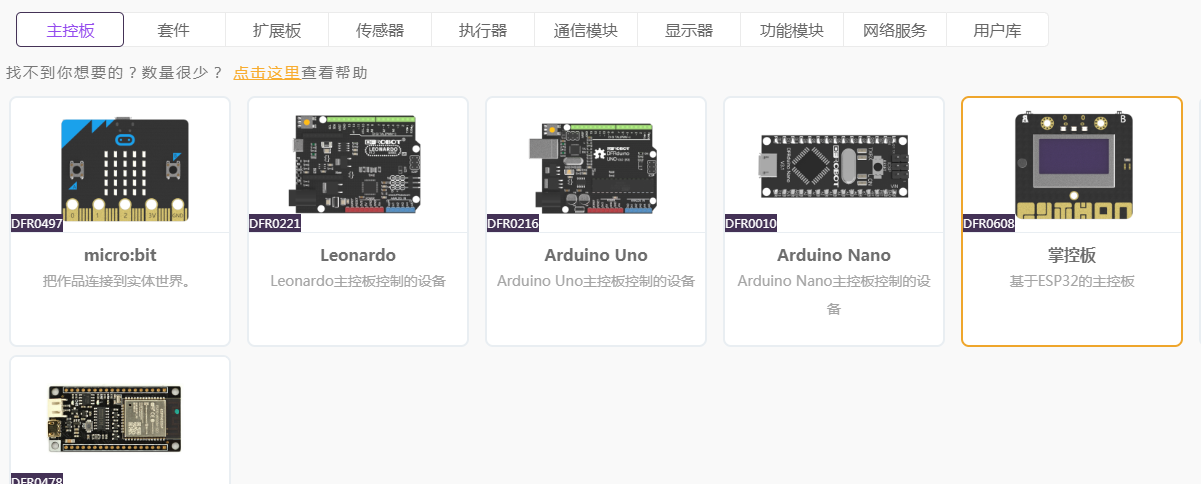Click description Arduino Nano主控板控制的设备

(834, 295)
